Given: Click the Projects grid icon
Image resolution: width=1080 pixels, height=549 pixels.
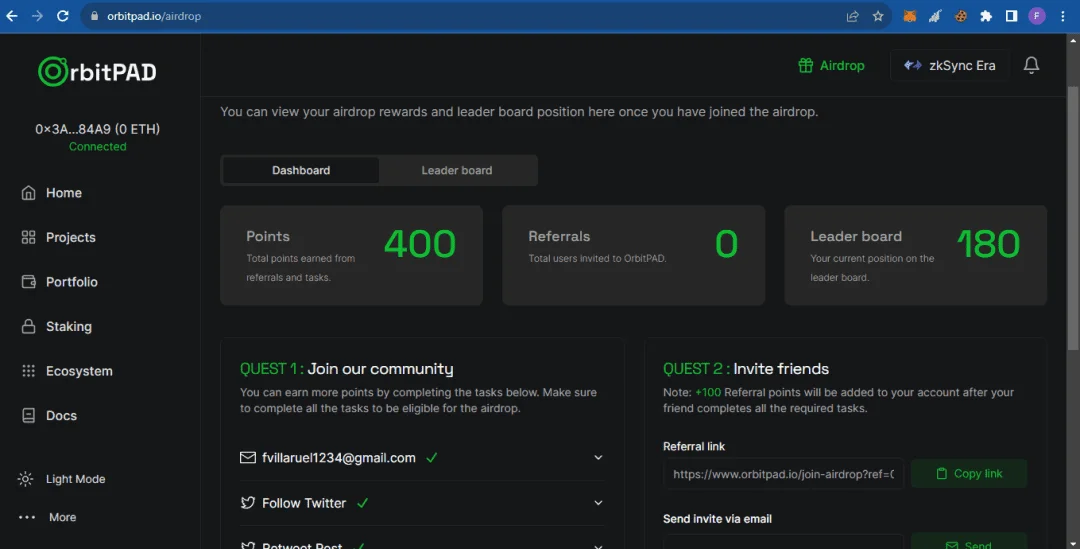Looking at the screenshot, I should tap(28, 237).
